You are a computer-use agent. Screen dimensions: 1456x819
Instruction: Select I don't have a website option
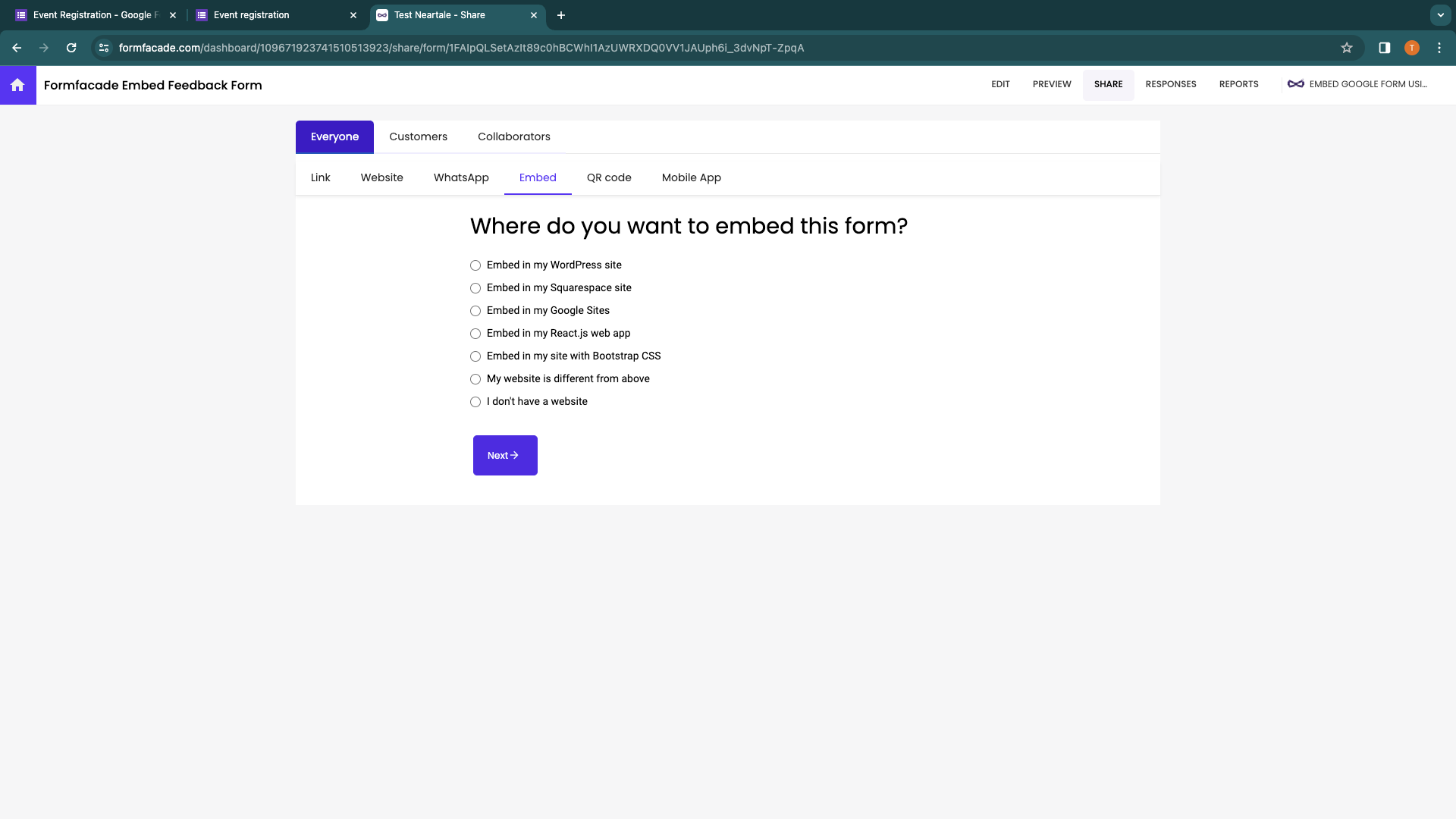pos(476,401)
